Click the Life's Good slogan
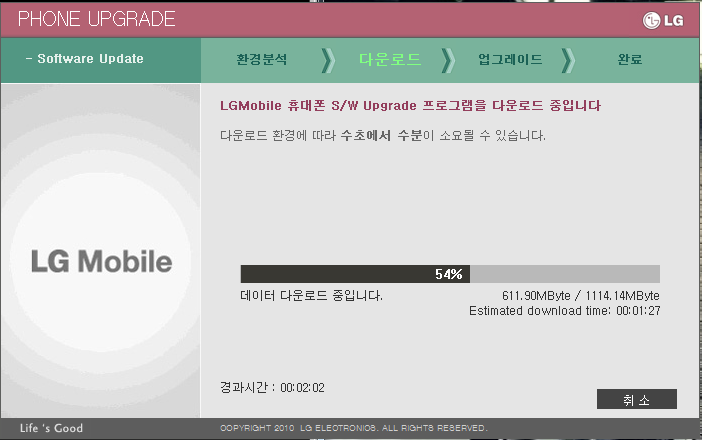The image size is (702, 440). [x=51, y=428]
